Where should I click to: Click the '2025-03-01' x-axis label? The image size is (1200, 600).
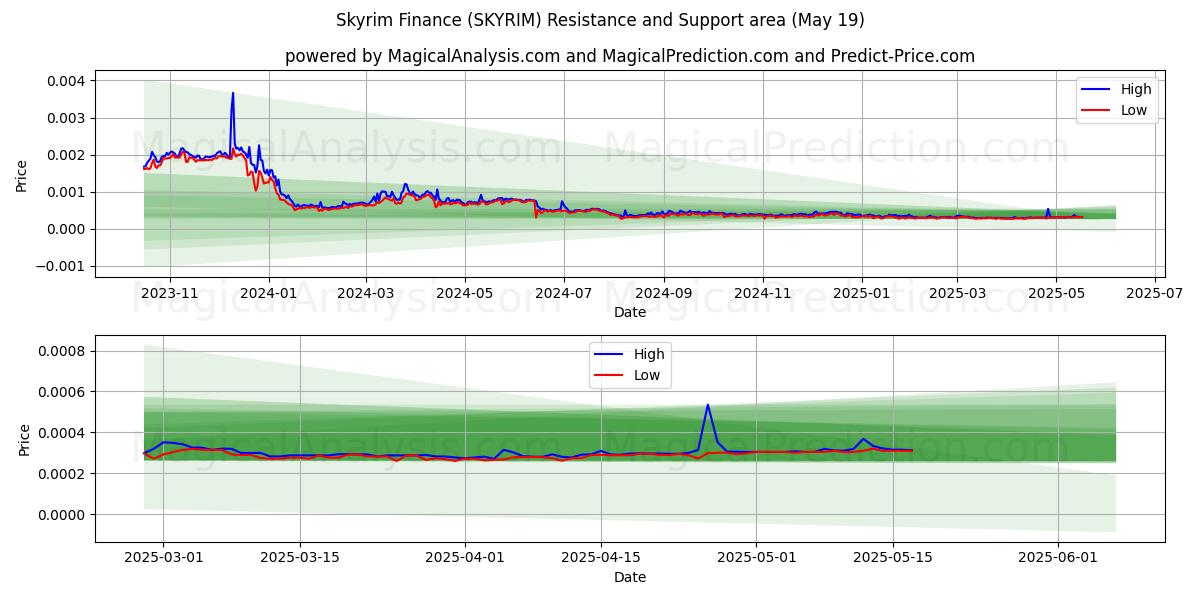tap(164, 560)
